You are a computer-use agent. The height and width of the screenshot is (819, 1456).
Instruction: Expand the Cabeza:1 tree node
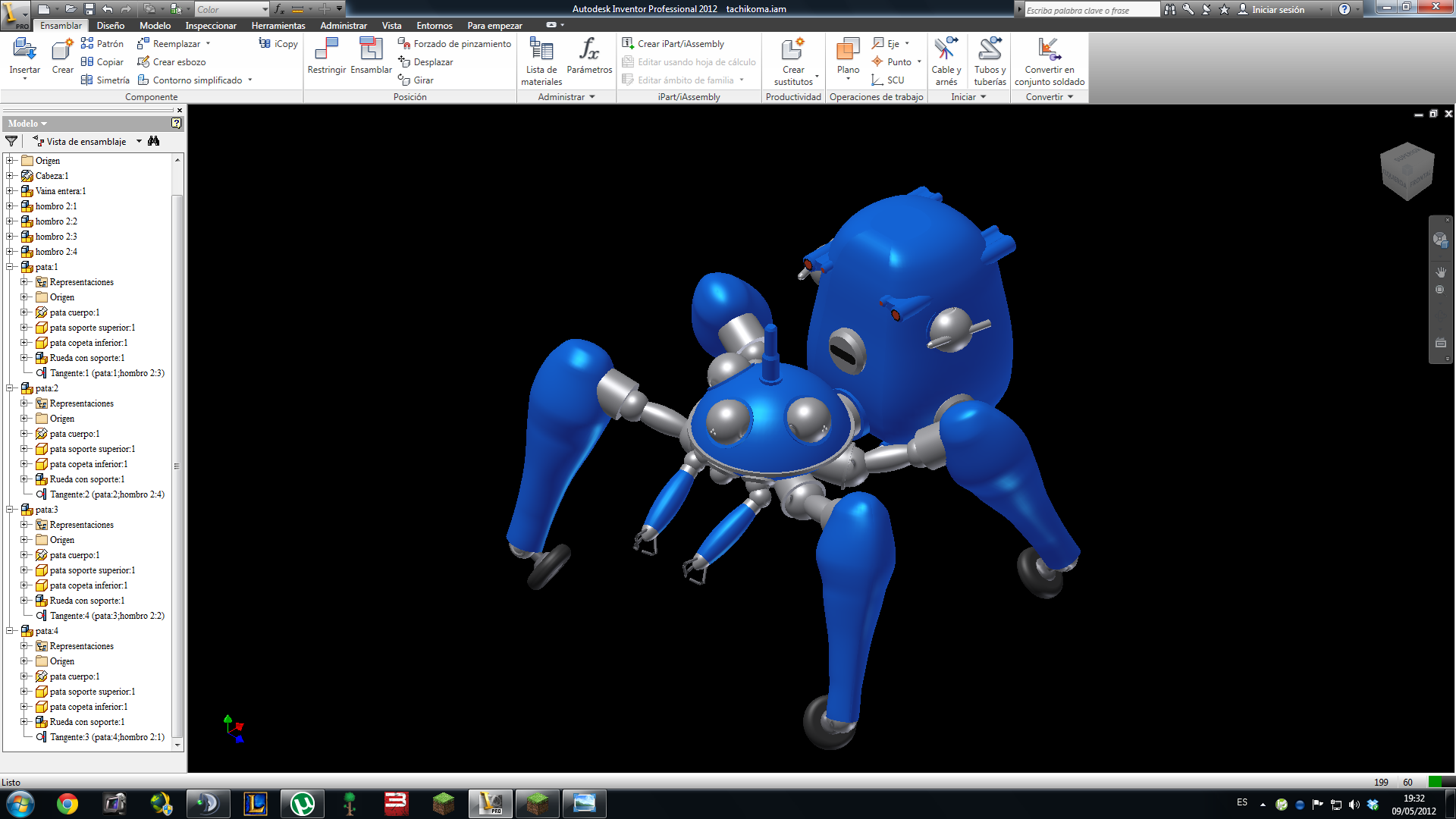point(10,176)
